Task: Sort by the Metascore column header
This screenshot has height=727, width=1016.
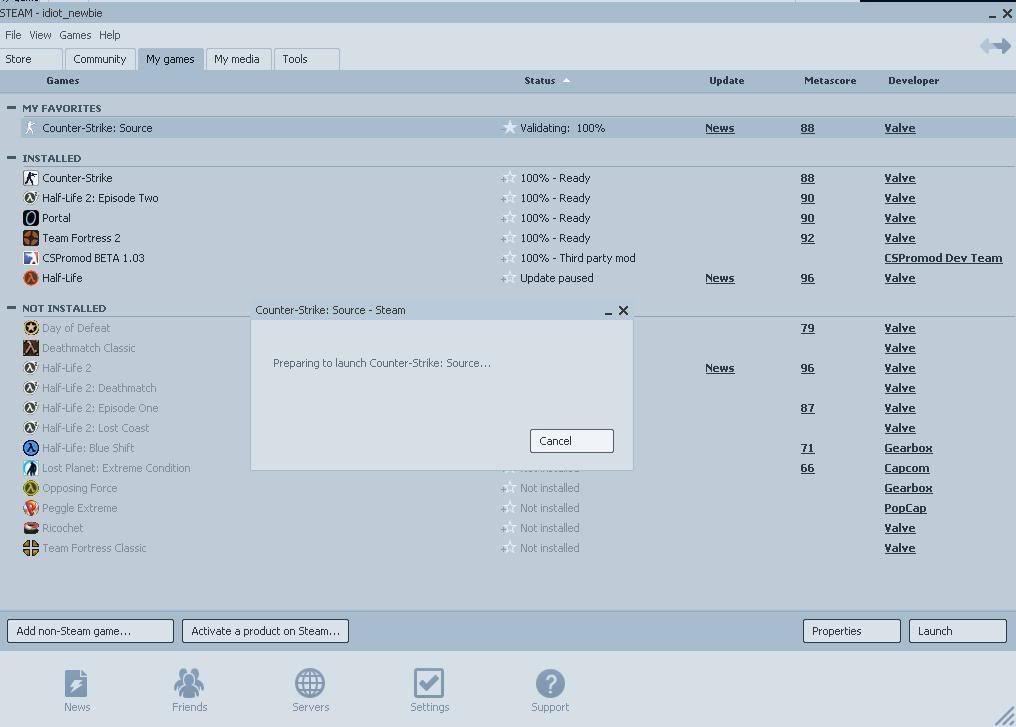Action: click(x=830, y=80)
